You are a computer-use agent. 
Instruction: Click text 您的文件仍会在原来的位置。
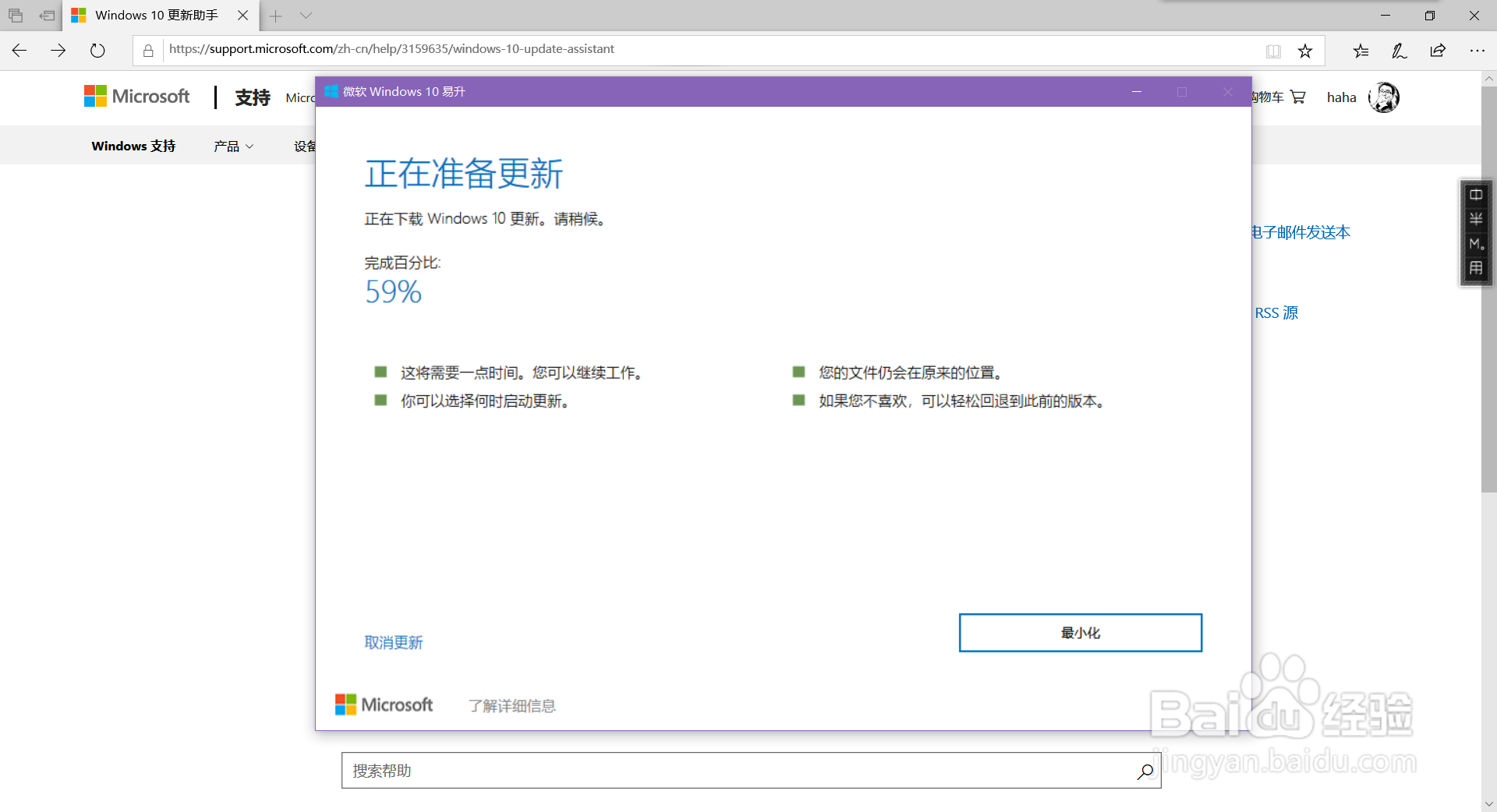point(911,372)
